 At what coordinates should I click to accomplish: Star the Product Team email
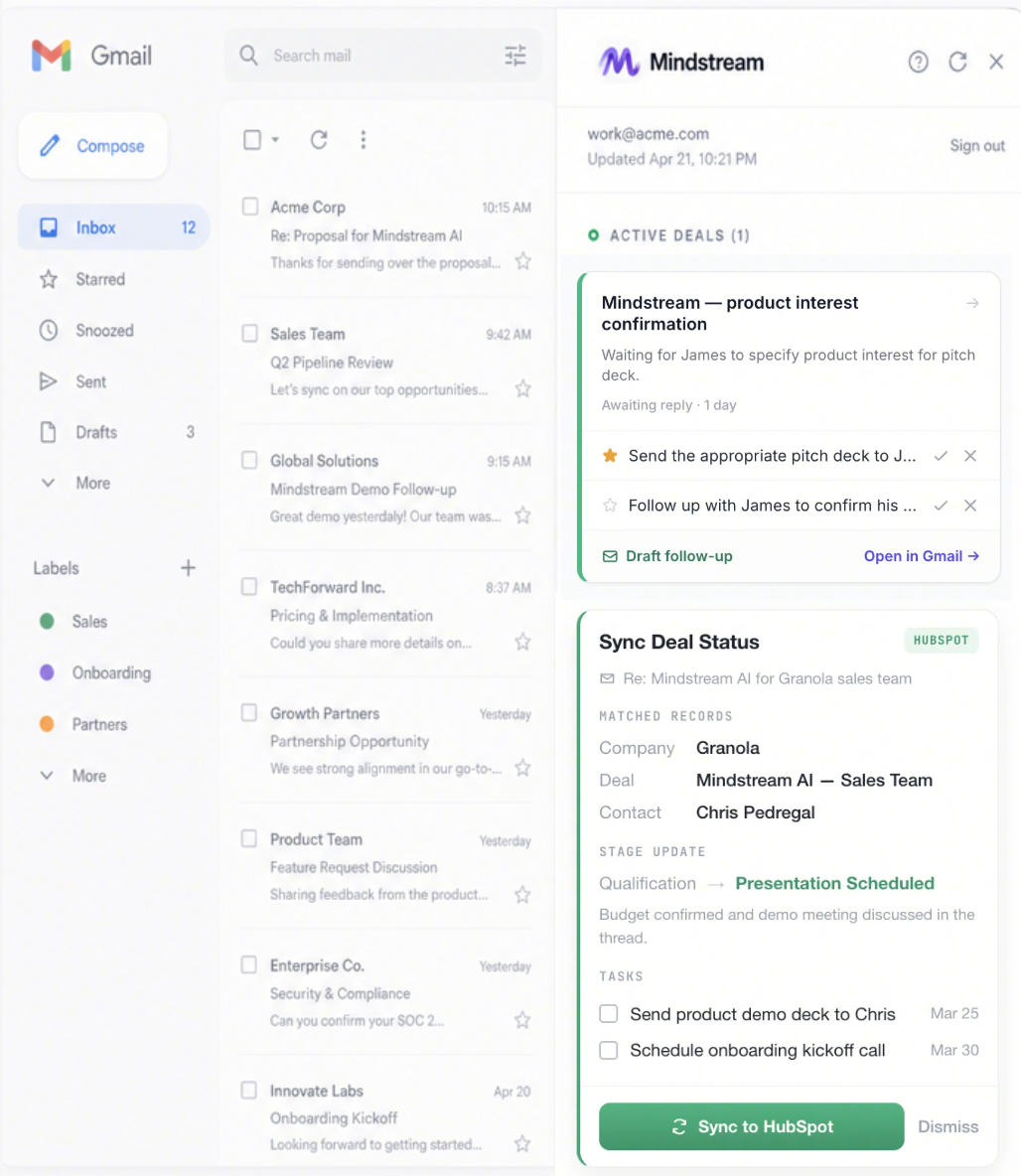(522, 895)
